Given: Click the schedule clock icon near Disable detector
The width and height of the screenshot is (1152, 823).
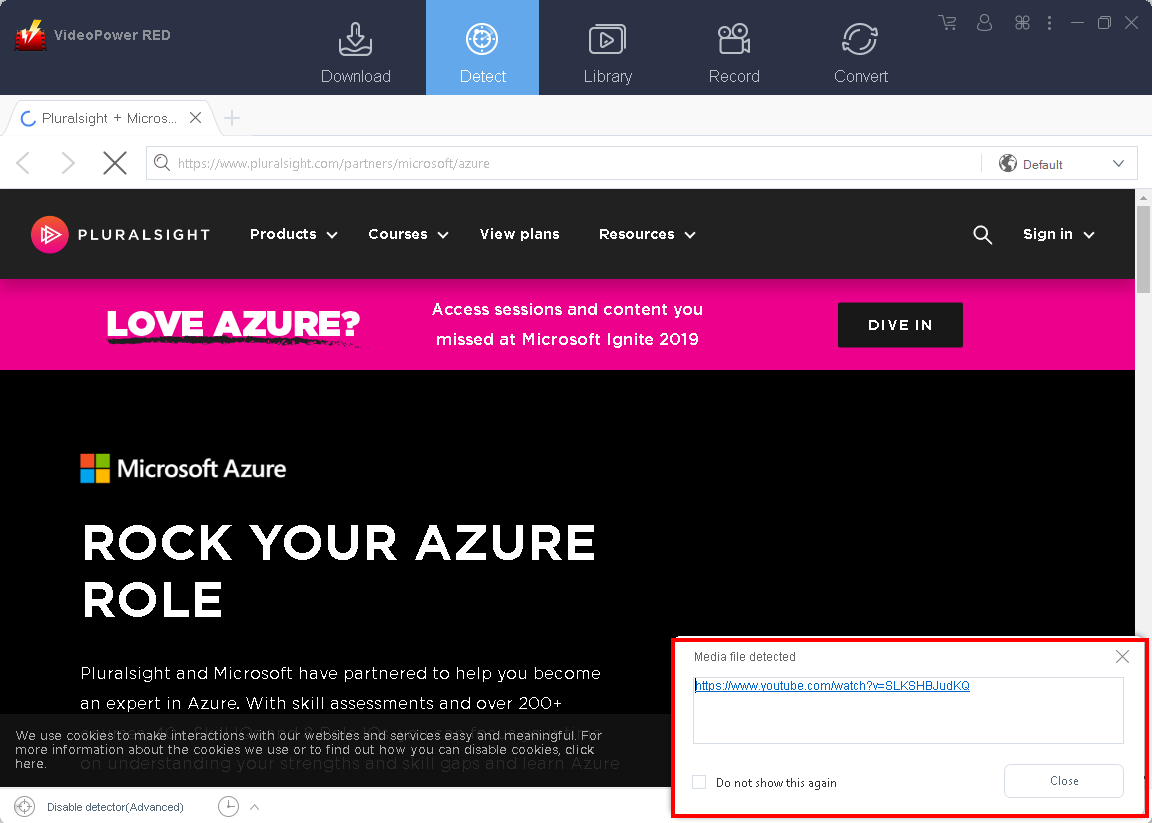Looking at the screenshot, I should [228, 806].
